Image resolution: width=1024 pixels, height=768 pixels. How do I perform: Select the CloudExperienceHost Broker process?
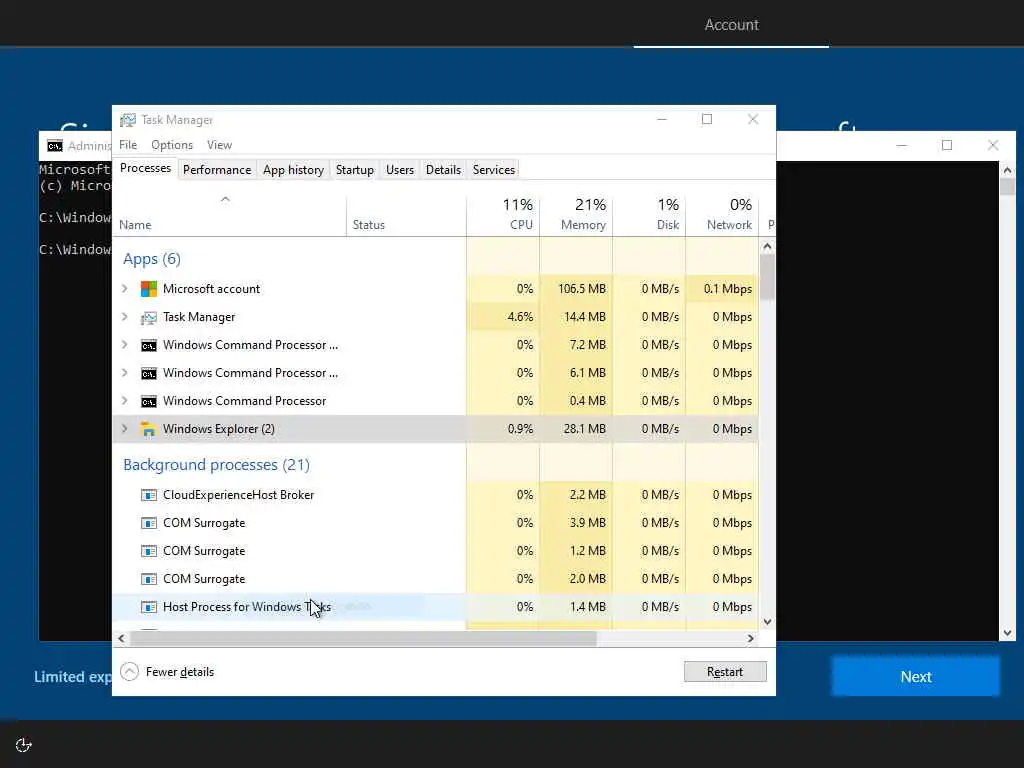tap(436, 495)
